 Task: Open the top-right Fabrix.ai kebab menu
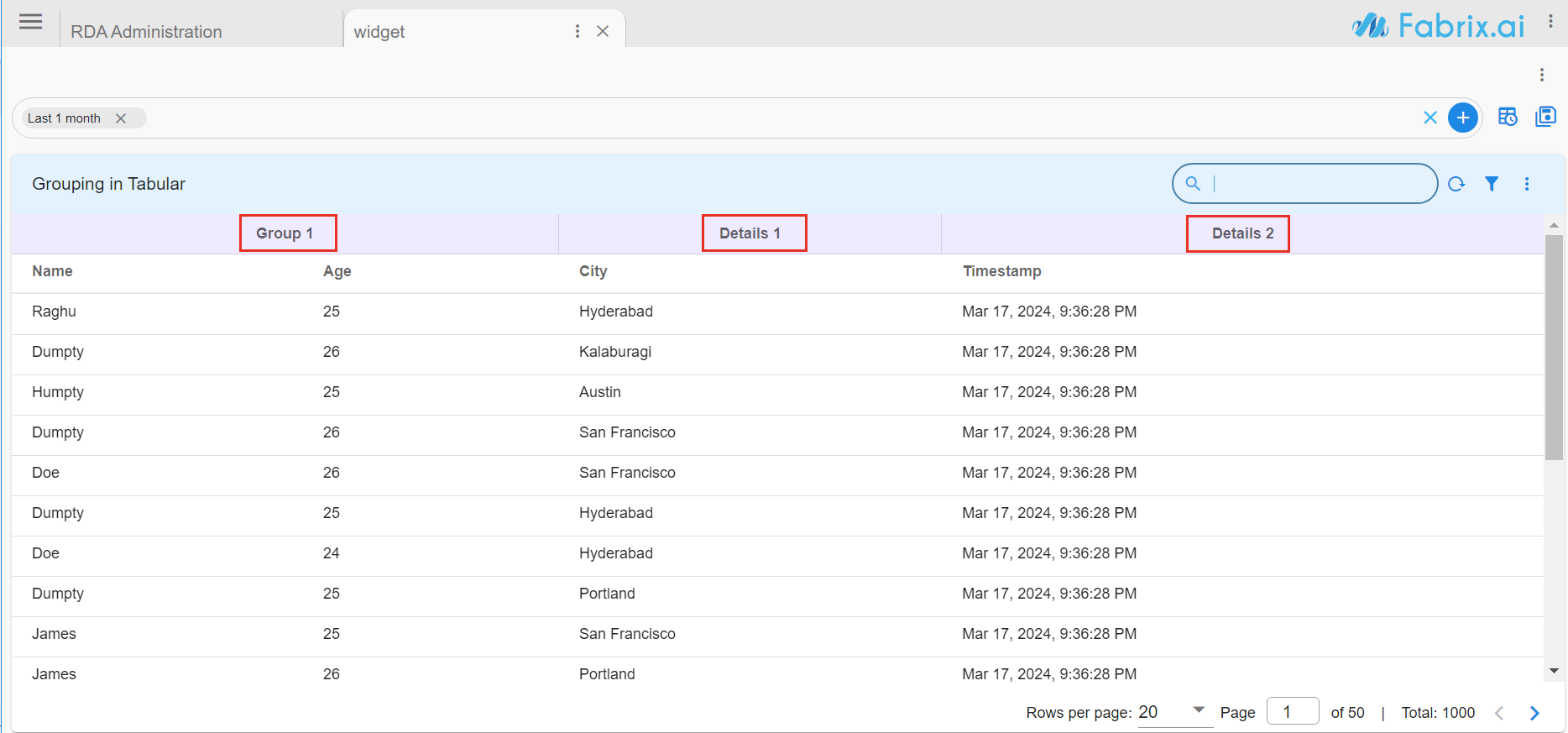1550,23
